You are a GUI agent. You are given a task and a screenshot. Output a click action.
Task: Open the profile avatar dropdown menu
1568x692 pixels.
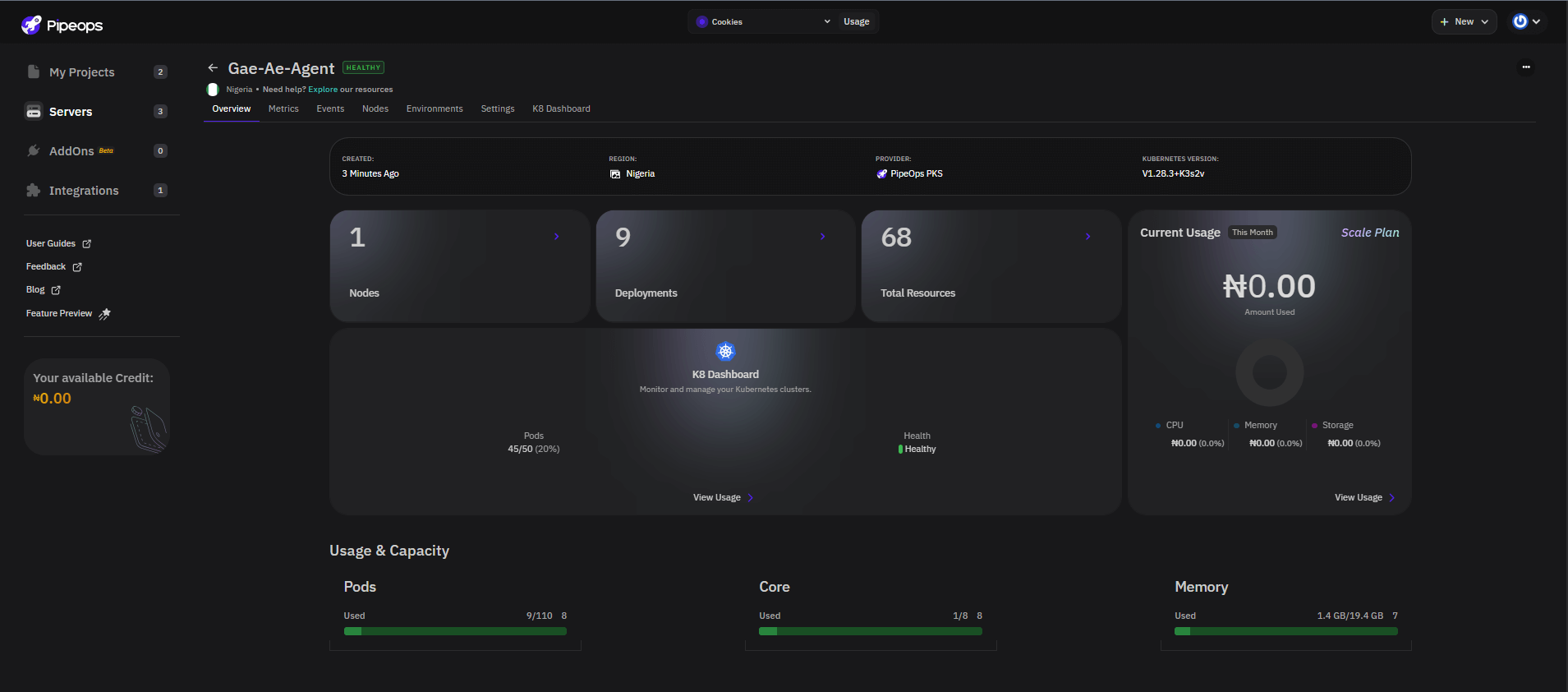[1526, 22]
